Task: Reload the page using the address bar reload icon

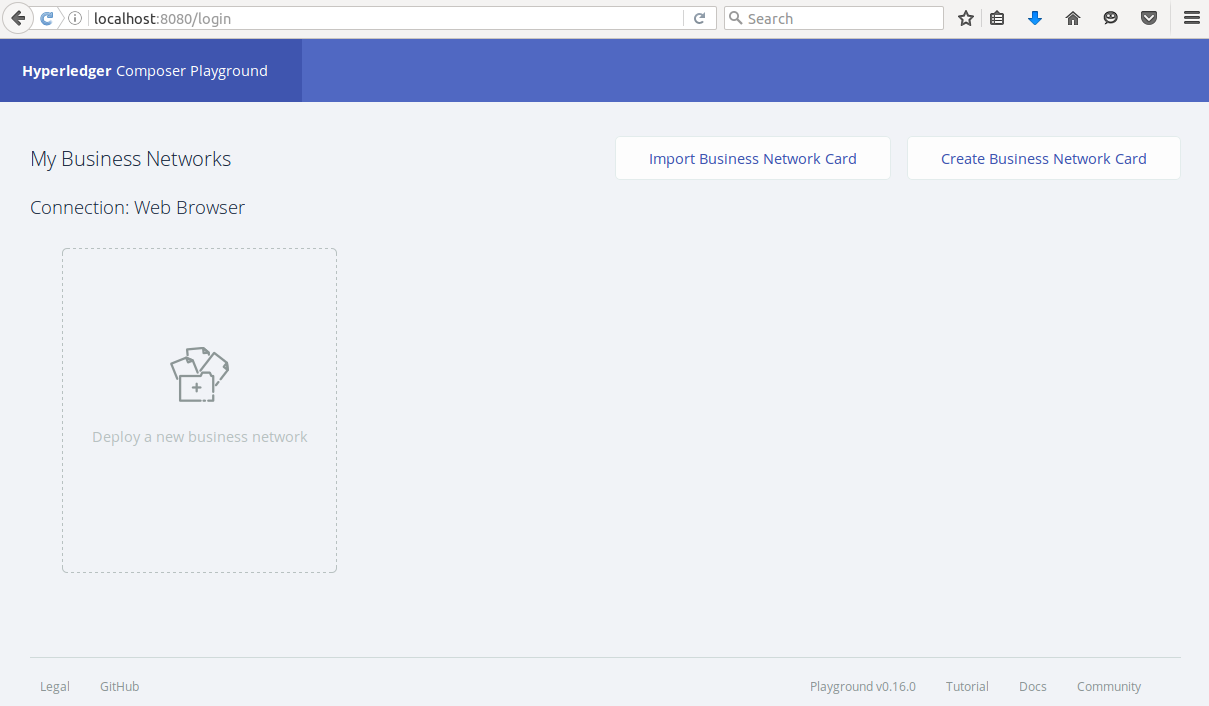Action: [x=700, y=18]
